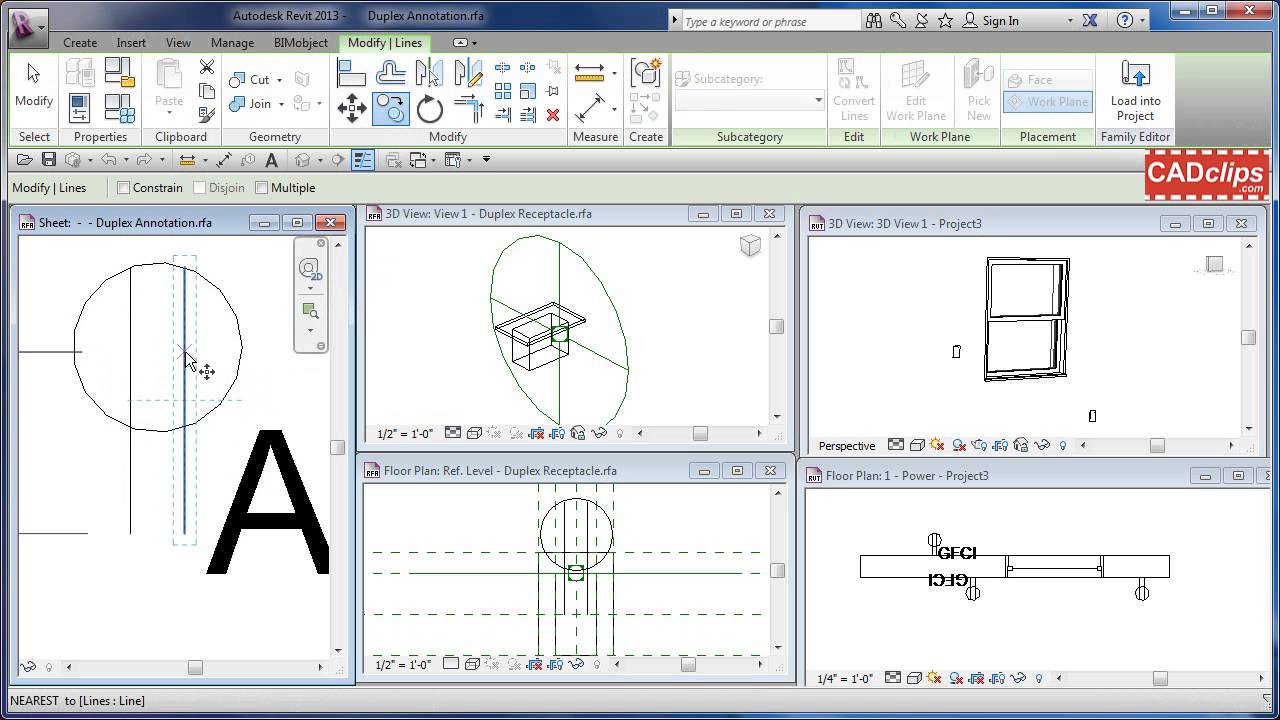Click the vertical scrollbar in Duplex Annotation sheet view
This screenshot has width=1280, height=720.
click(338, 447)
